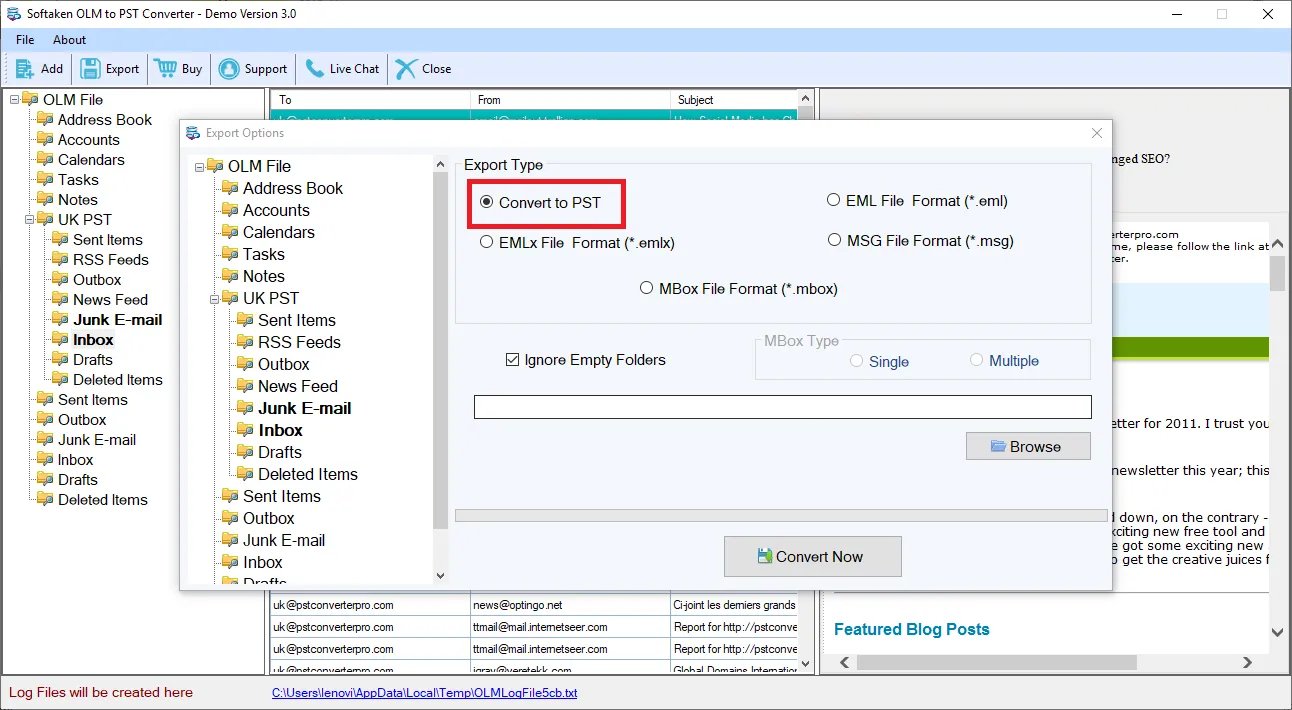Select Tasks folder icon in main window tree

[x=45, y=180]
